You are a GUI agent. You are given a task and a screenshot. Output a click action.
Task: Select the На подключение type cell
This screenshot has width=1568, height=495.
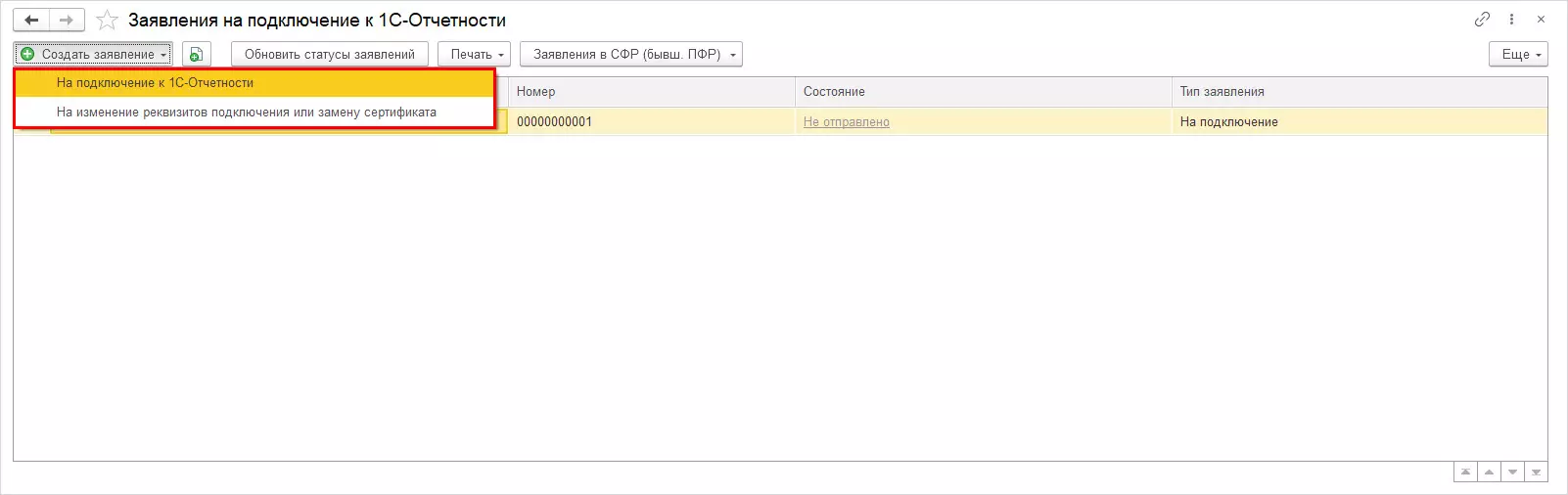[1360, 121]
